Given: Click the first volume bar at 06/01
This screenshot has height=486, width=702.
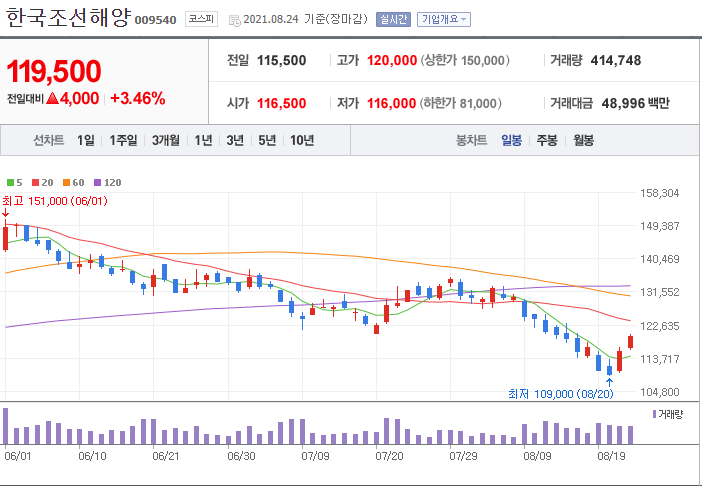Looking at the screenshot, I should 6,426.
